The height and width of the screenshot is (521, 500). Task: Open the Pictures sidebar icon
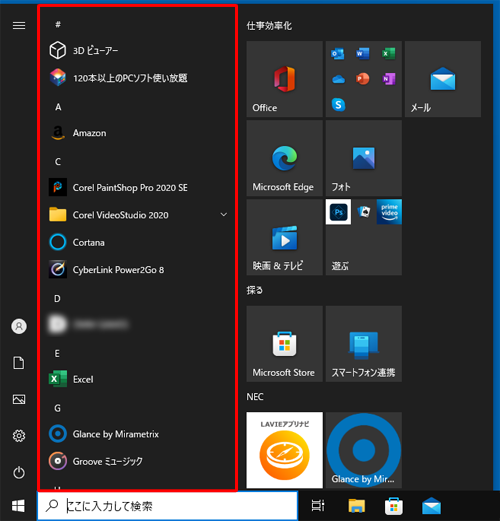pyautogui.click(x=19, y=399)
